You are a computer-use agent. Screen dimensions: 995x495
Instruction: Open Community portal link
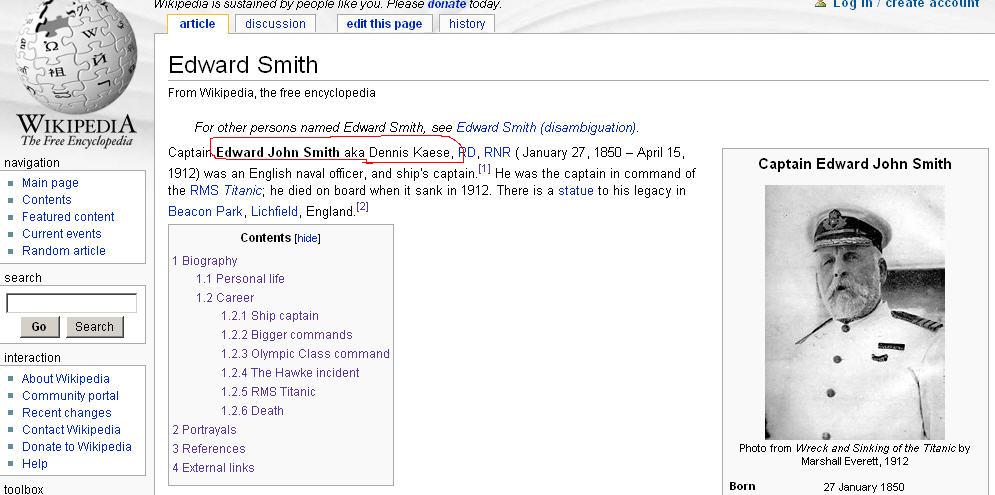tap(70, 396)
